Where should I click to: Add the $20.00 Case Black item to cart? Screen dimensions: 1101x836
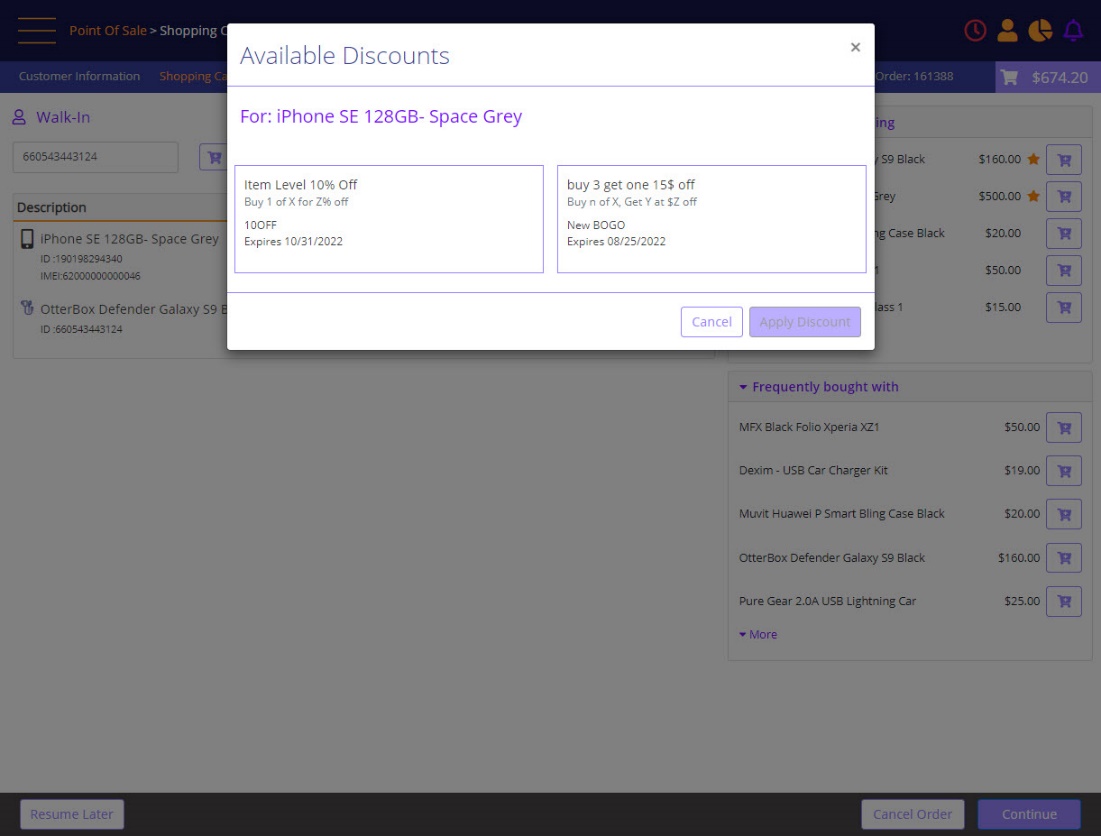pos(1064,234)
